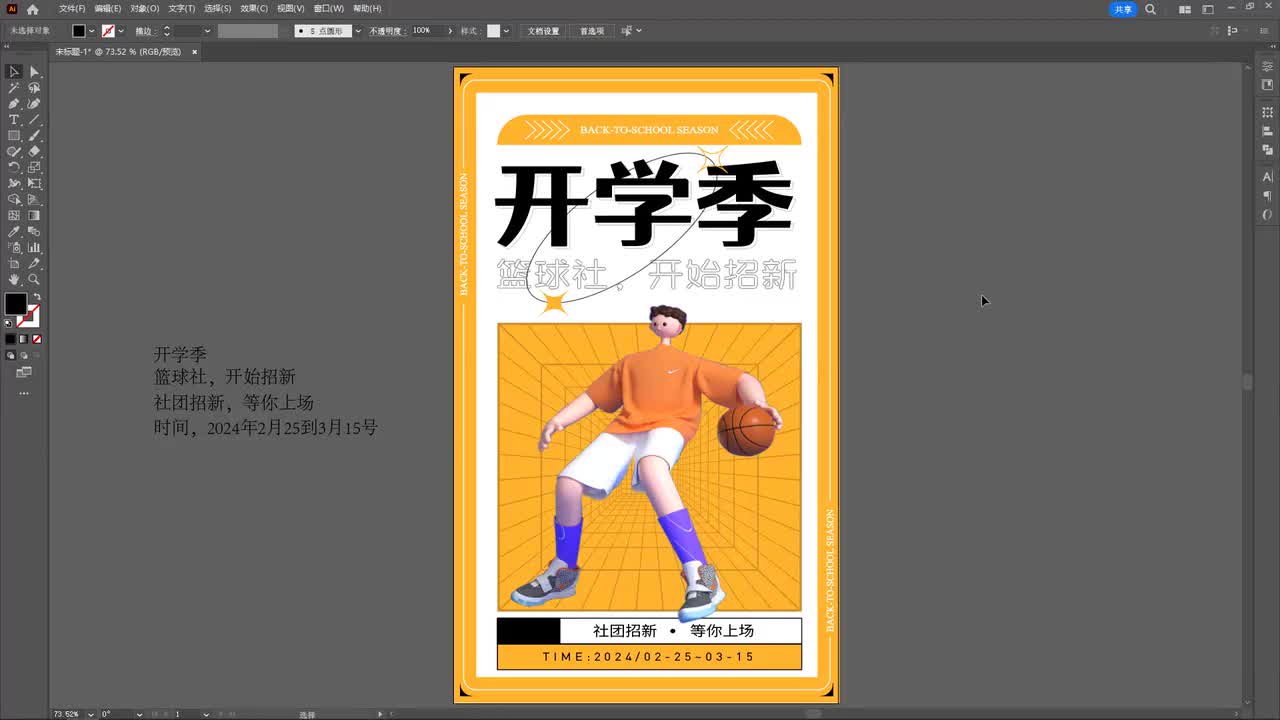
Task: Change screen mode button in toolbar
Action: 24,372
